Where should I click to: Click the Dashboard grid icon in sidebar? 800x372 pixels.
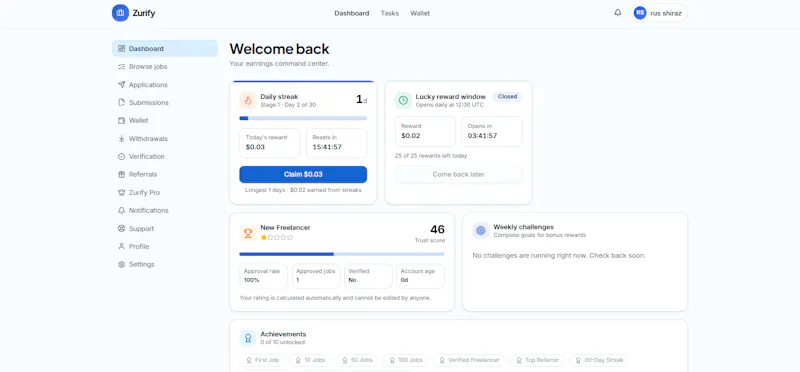coord(121,49)
